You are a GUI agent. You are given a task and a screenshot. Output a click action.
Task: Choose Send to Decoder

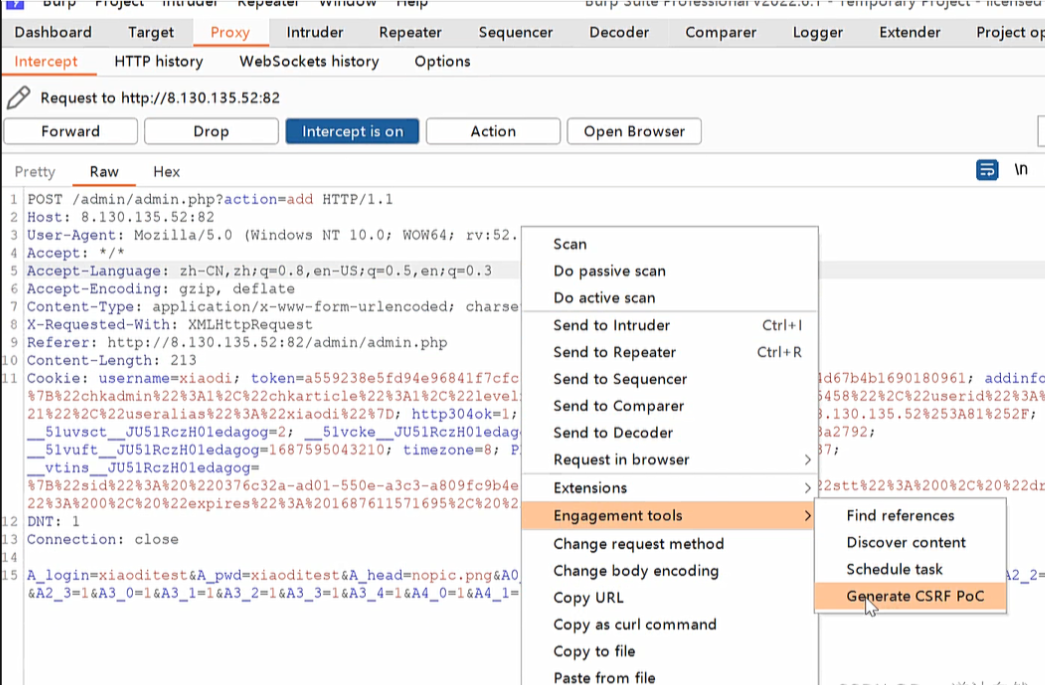pyautogui.click(x=670, y=432)
